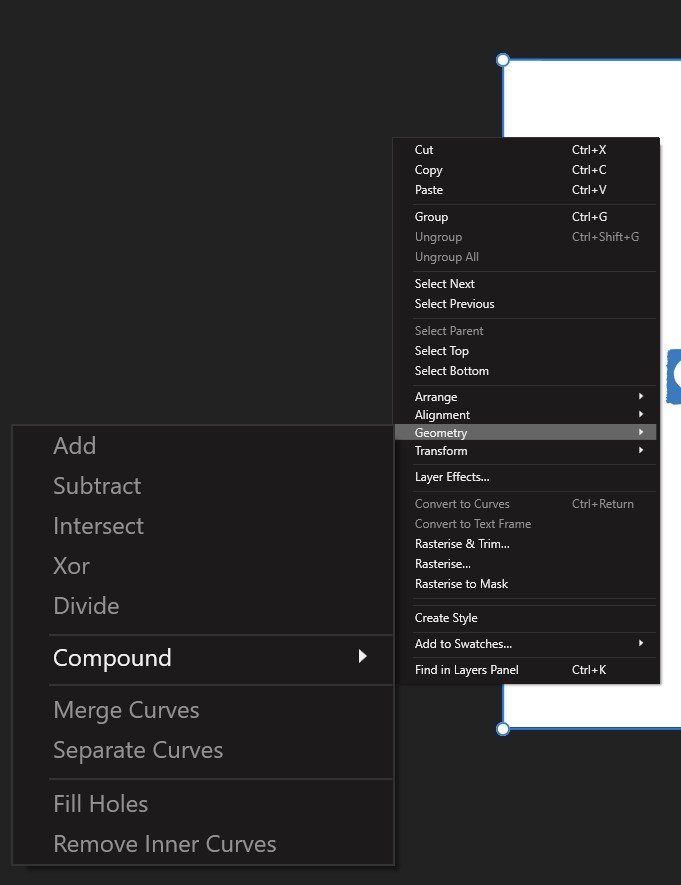Expand the Arrange submenu arrow
This screenshot has height=885, width=681.
[x=641, y=396]
